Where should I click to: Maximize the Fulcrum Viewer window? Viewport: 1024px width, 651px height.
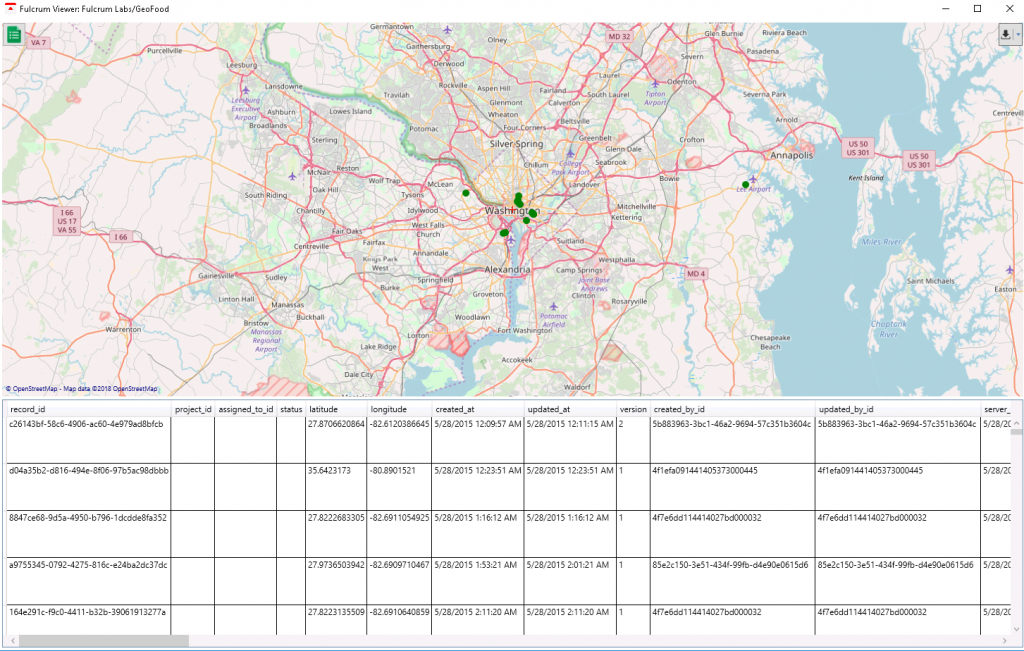[x=977, y=8]
